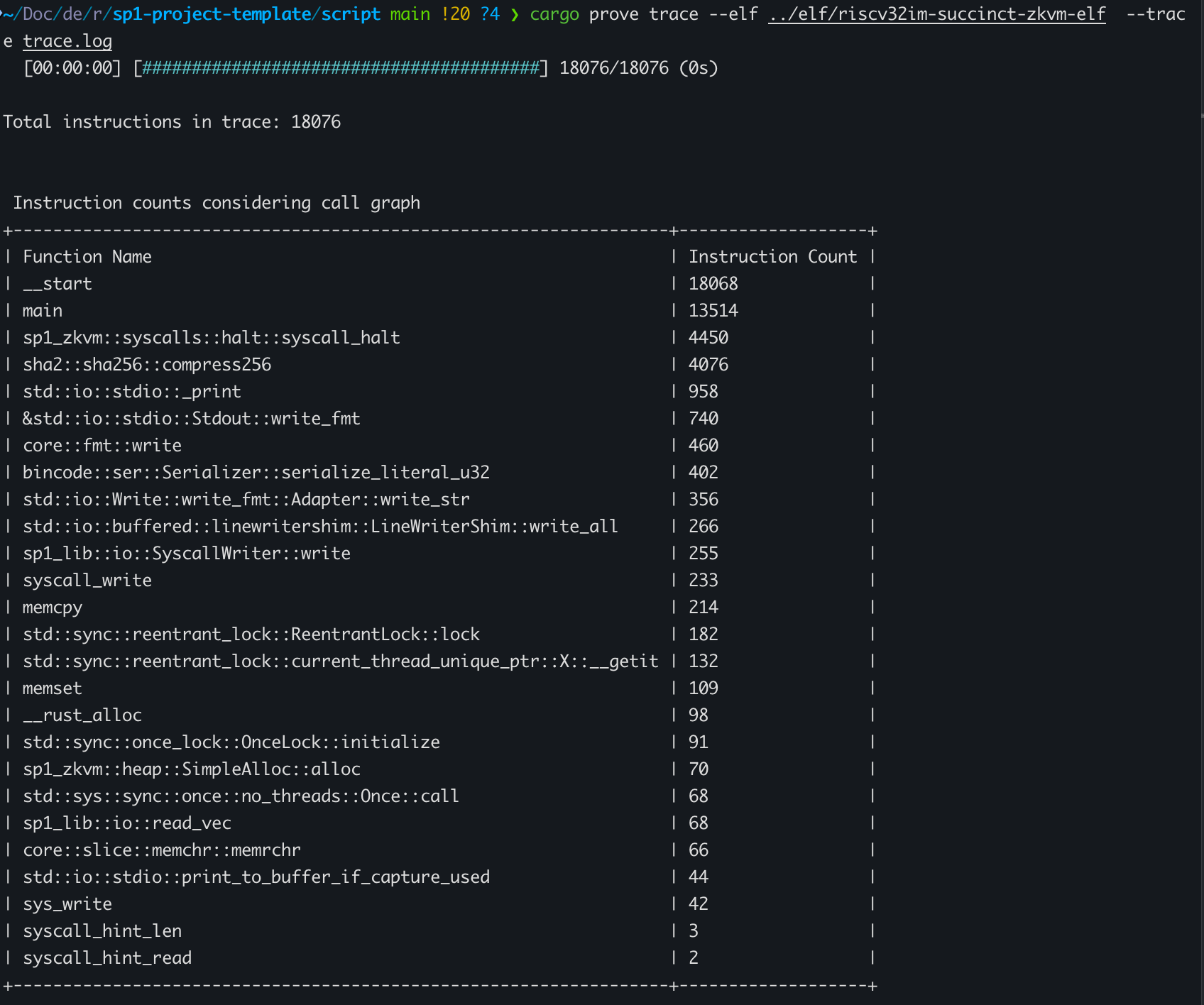Select Adapter::write_str function row
The image size is (1204, 1005).
point(246,500)
